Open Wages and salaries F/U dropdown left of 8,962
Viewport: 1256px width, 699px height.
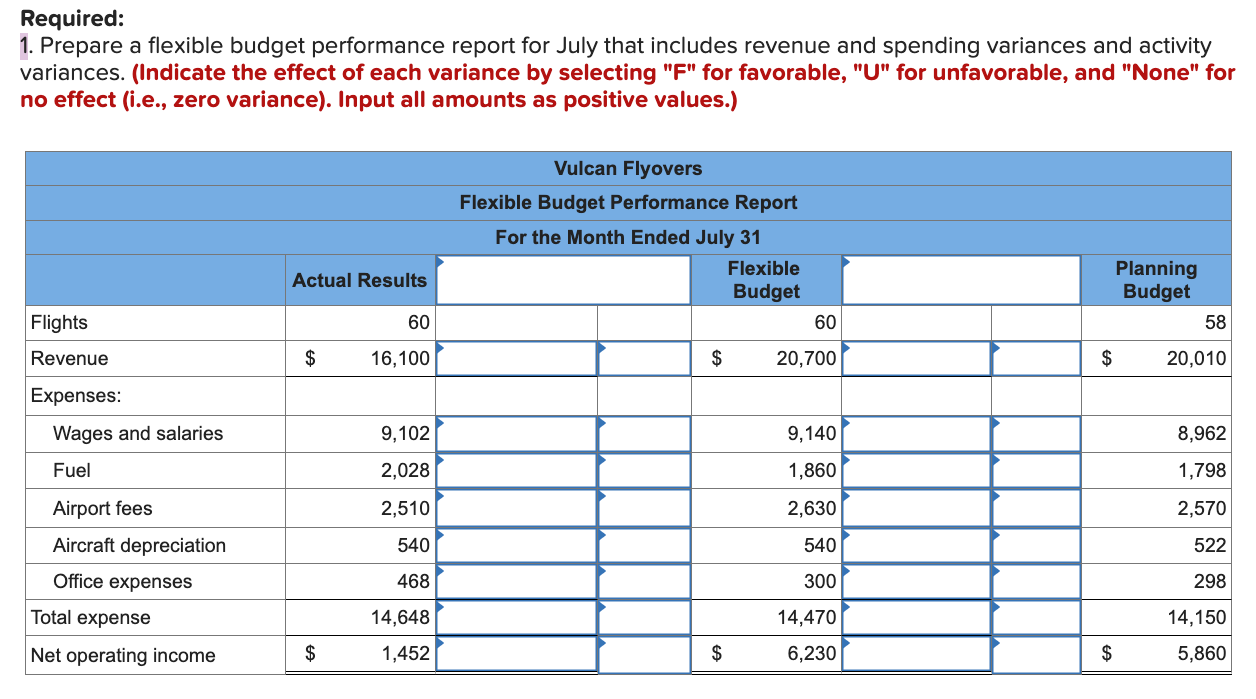pos(1036,434)
